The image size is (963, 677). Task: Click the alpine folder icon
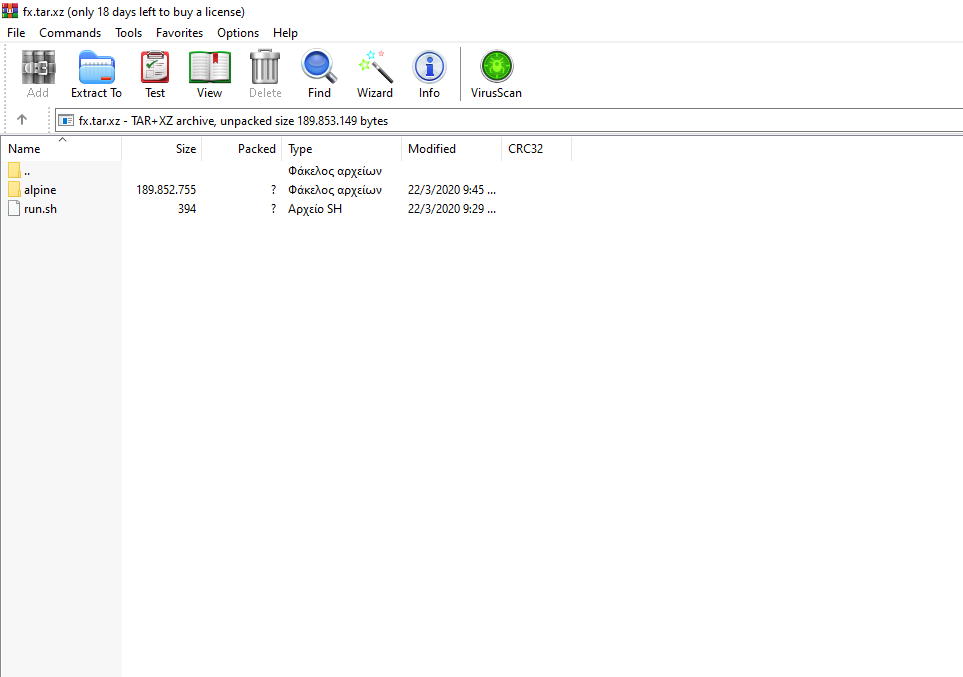pos(14,189)
